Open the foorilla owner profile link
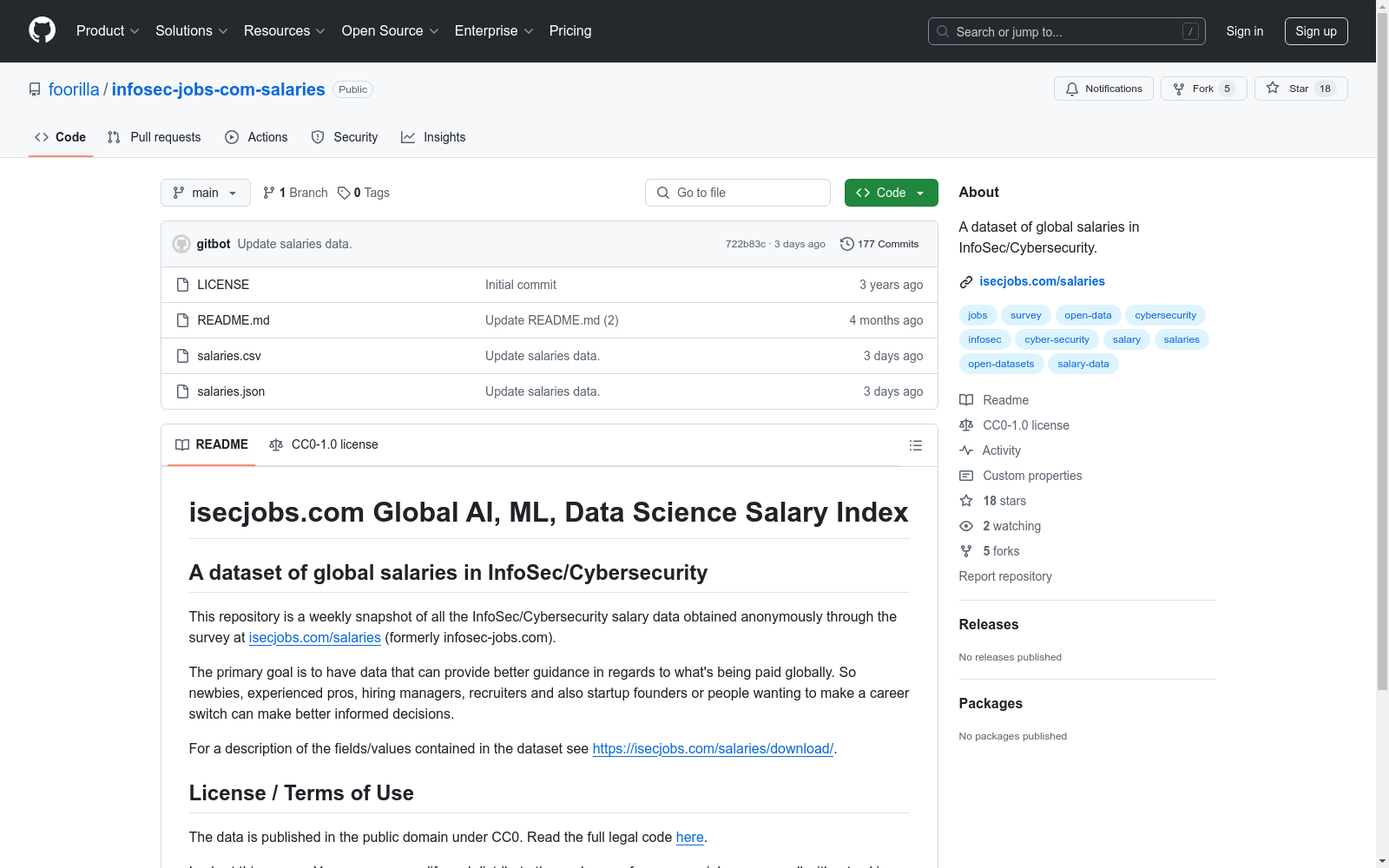Screen dimensions: 1389x868 pos(74,89)
